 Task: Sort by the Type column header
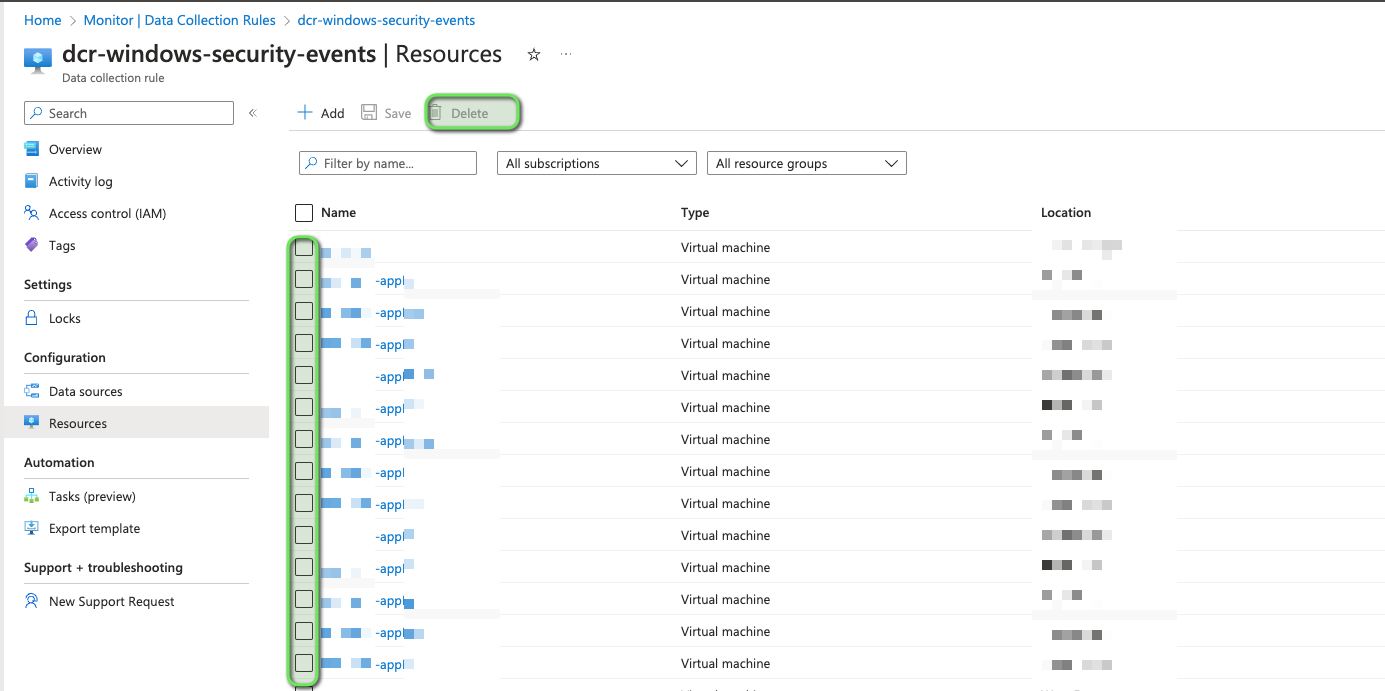[695, 213]
